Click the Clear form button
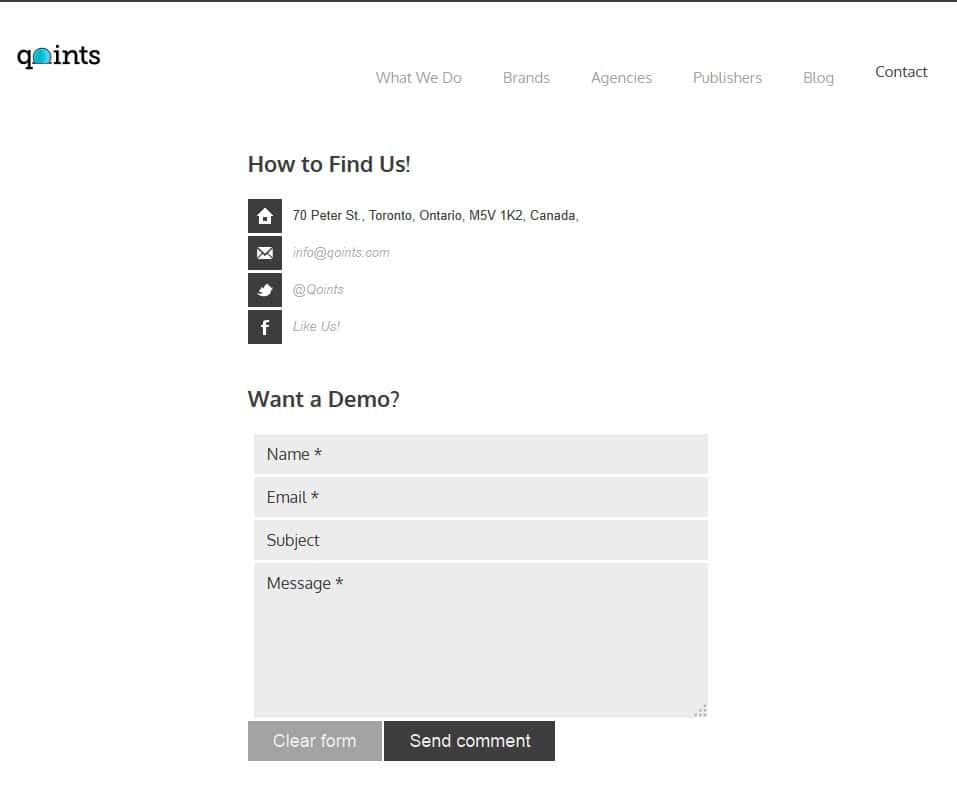Screen dimensions: 957x806 [315, 741]
